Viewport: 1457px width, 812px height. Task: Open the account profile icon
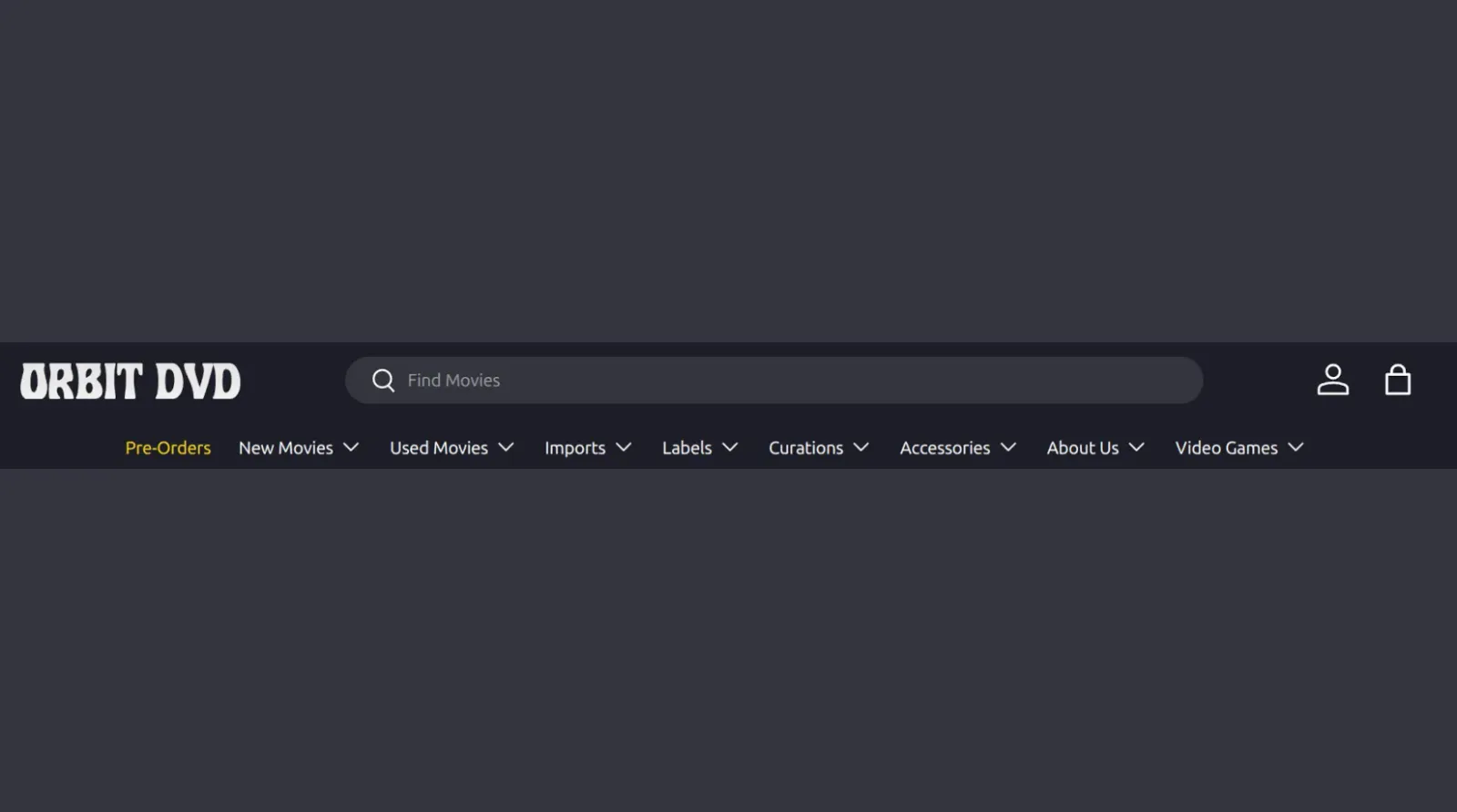coord(1332,380)
